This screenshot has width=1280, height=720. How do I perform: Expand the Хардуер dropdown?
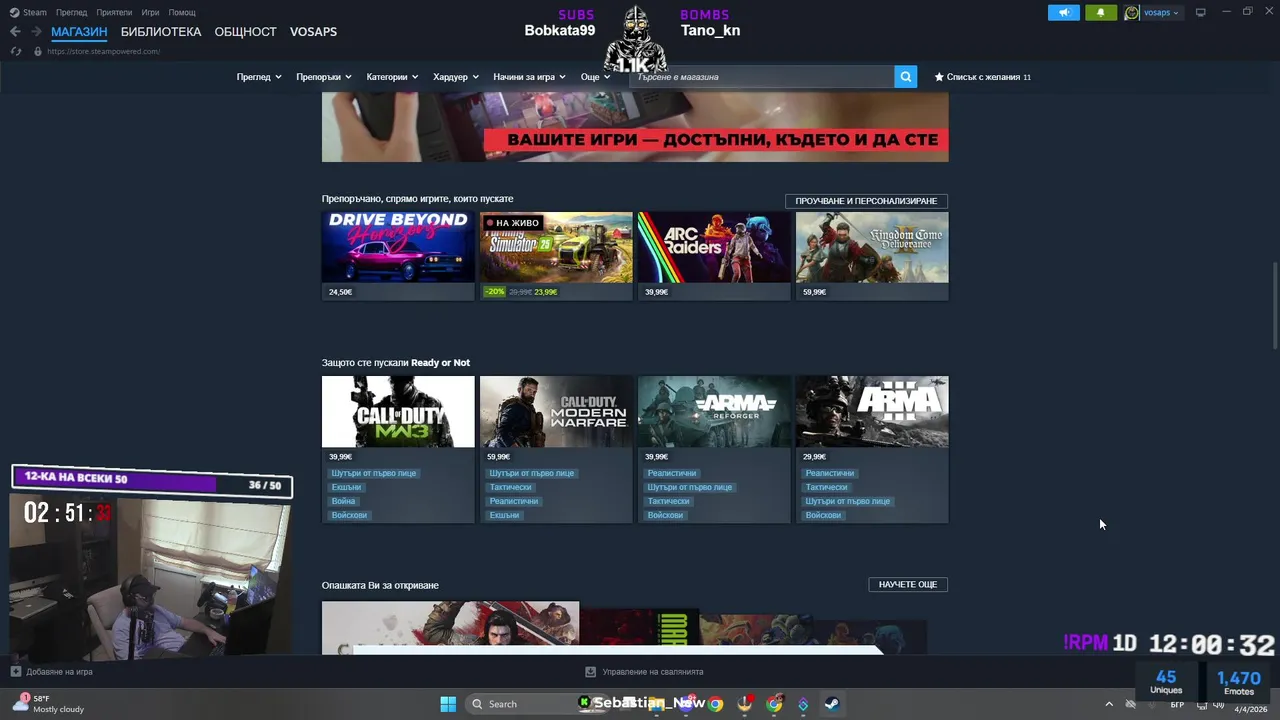coord(456,77)
